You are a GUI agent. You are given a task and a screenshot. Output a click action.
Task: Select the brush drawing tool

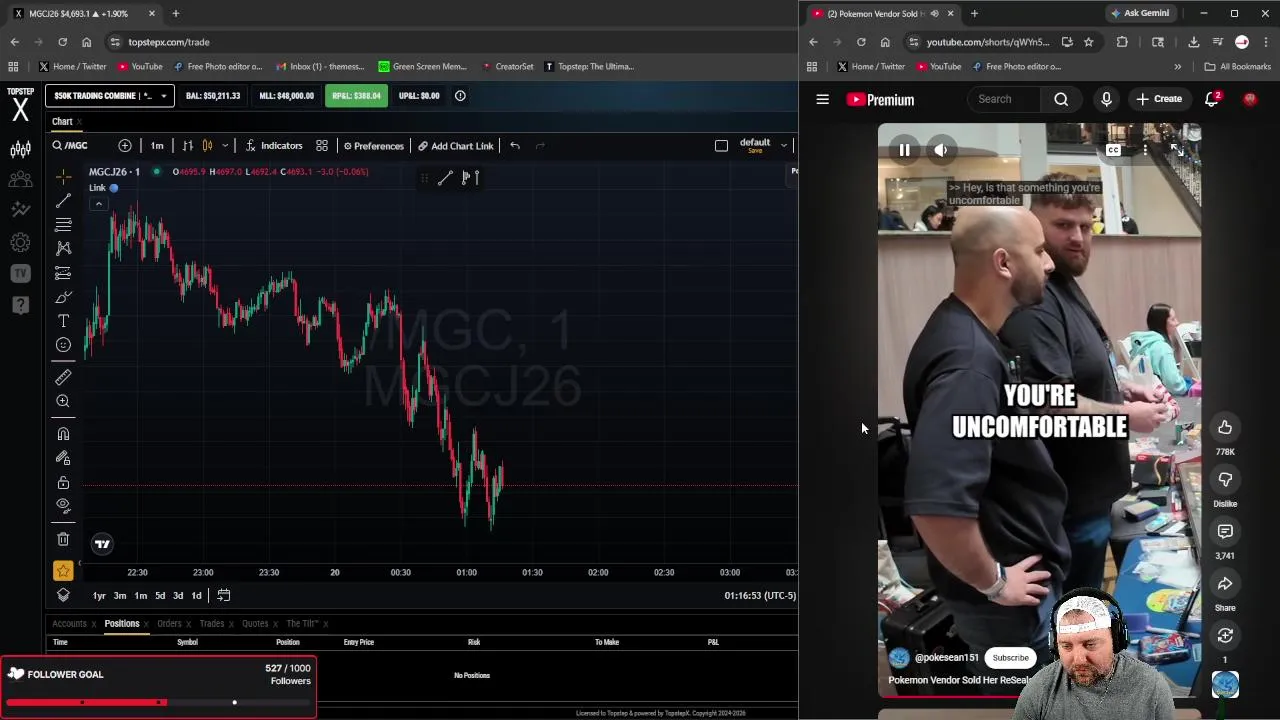coord(63,297)
